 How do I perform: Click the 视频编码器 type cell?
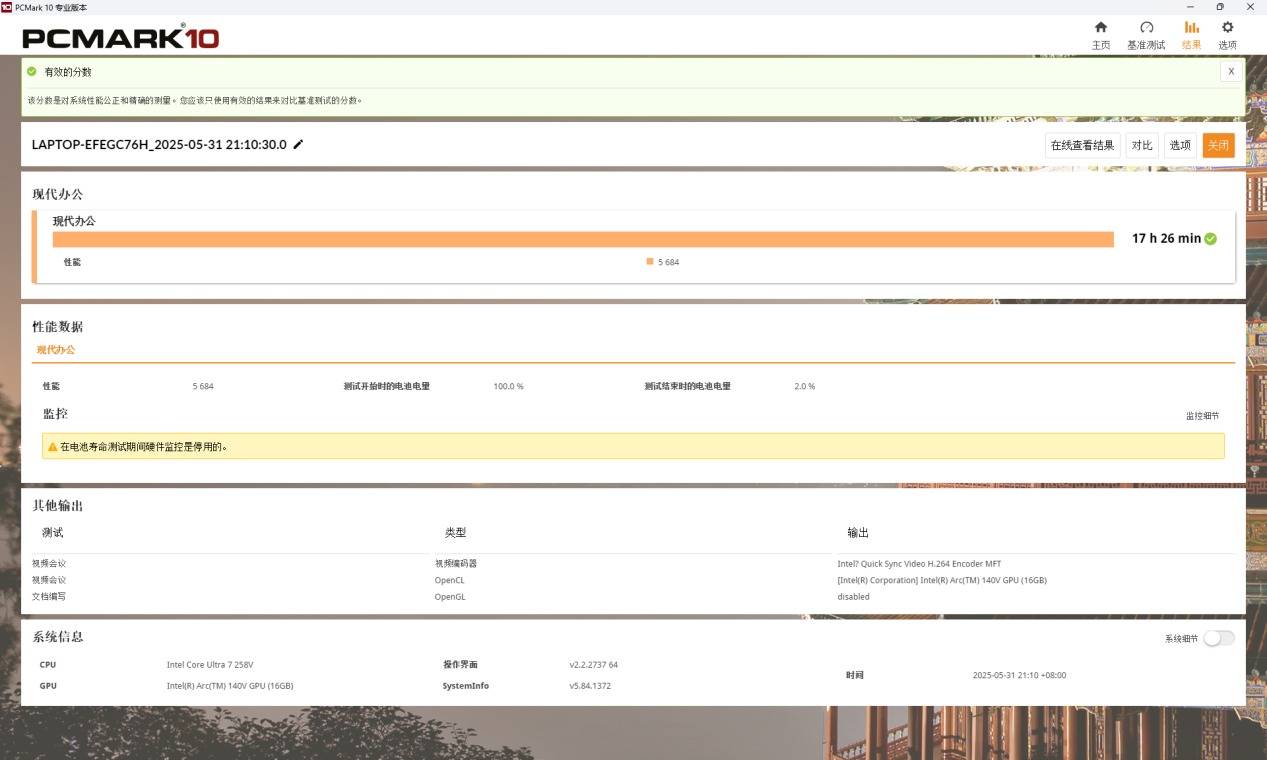pyautogui.click(x=456, y=564)
